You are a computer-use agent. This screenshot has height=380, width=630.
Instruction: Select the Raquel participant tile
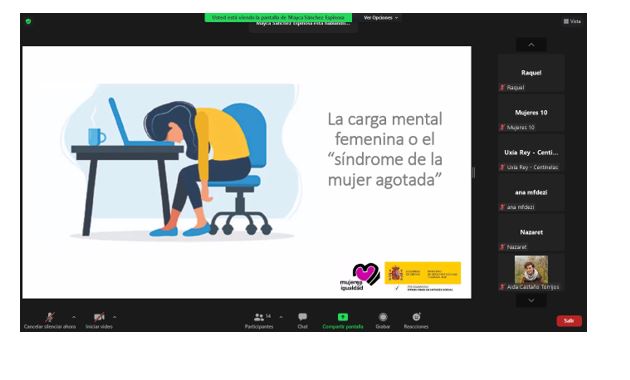click(x=531, y=74)
